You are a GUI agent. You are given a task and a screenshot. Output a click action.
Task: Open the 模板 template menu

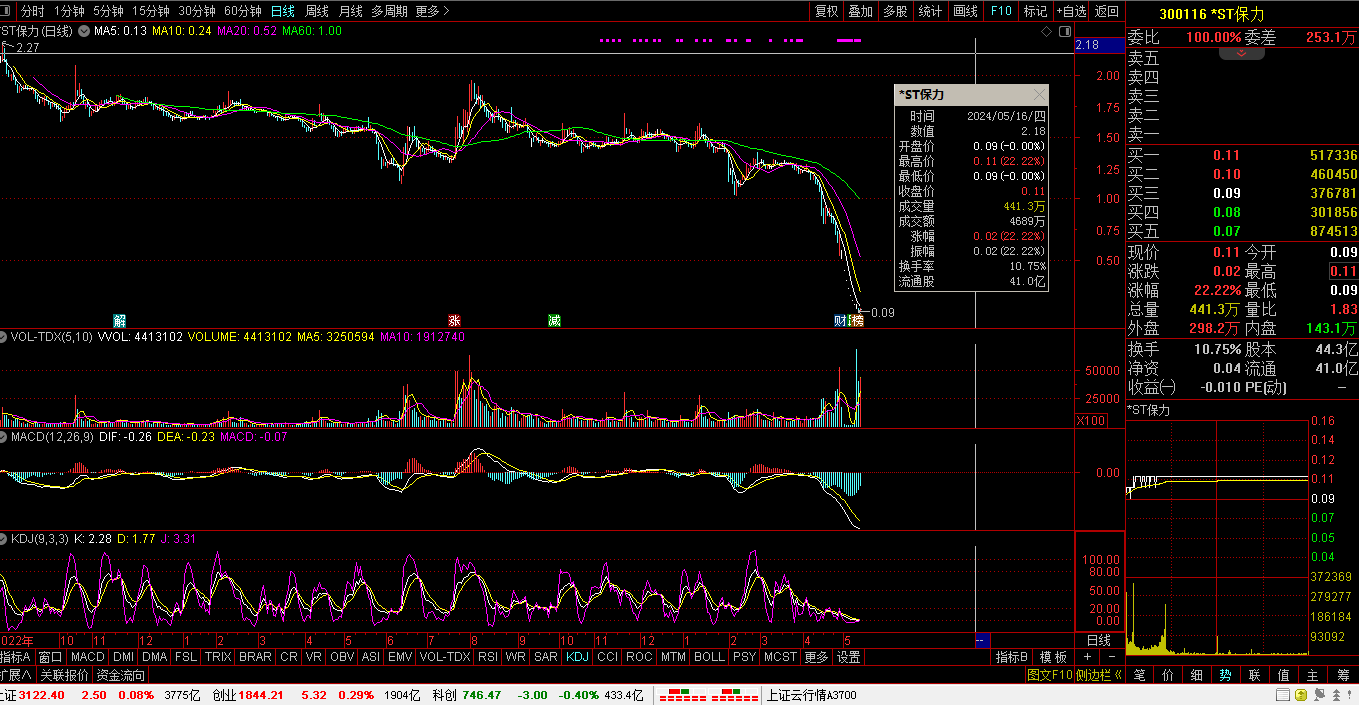[x=1053, y=657]
